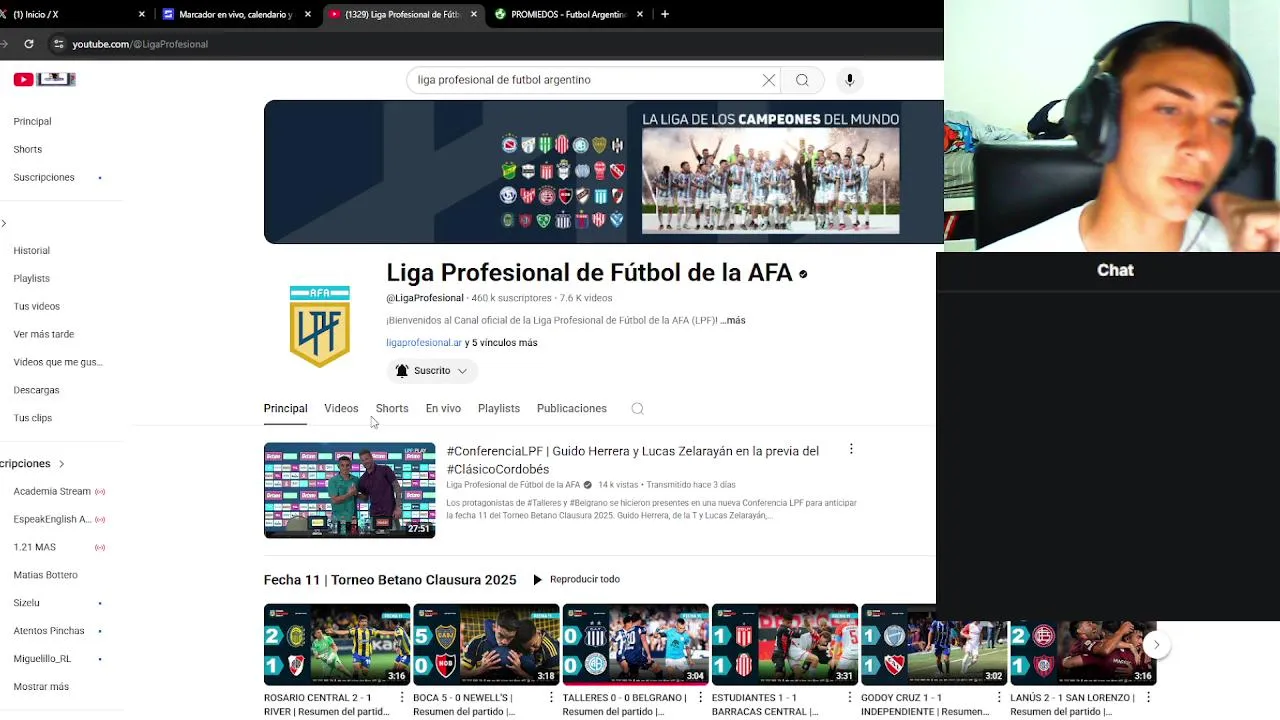The height and width of the screenshot is (720, 1280).
Task: Click the browser address bar URL
Action: 140,44
